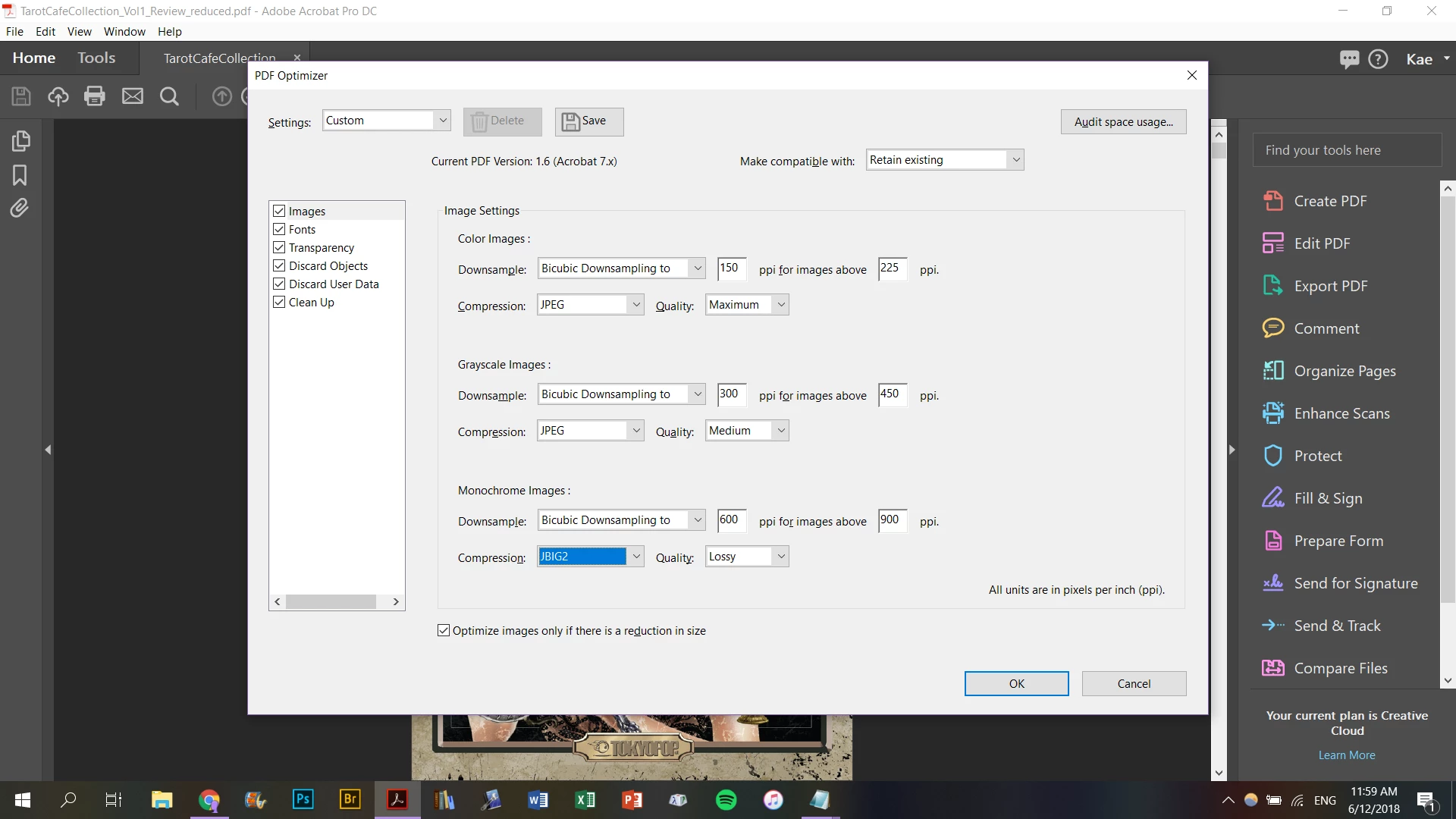This screenshot has height=819, width=1456.
Task: Click the category list horizontal scrollbar
Action: tap(331, 601)
